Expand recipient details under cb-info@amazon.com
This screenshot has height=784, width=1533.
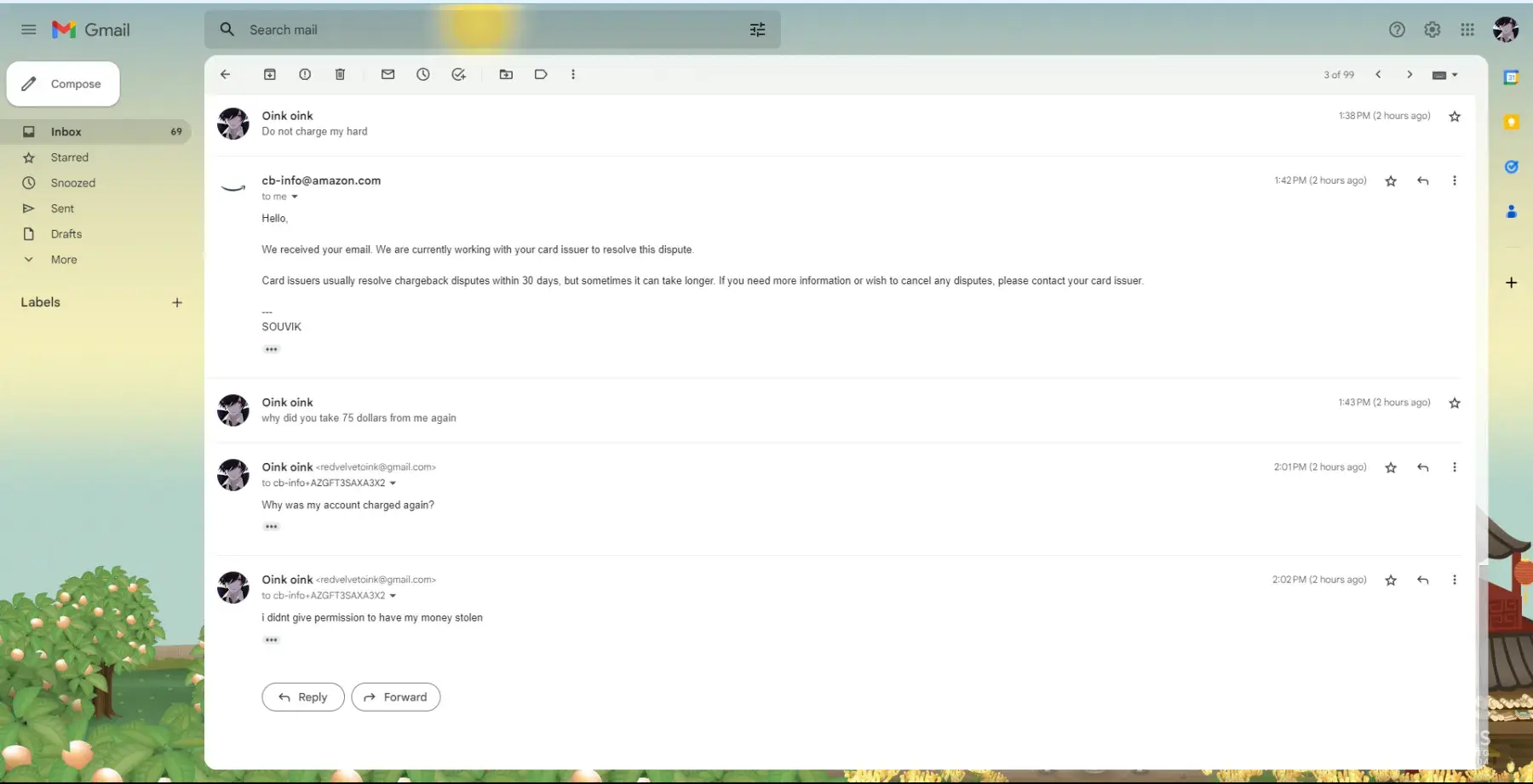click(295, 197)
